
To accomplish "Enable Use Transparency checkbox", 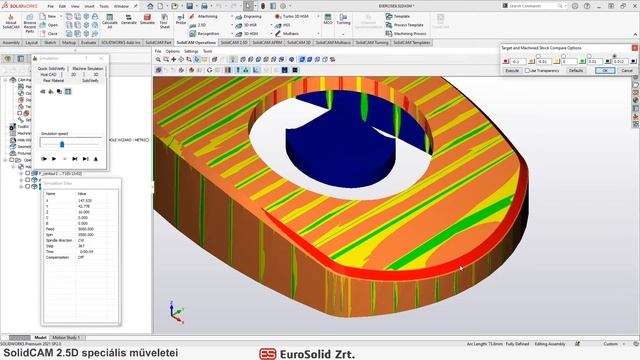I will tap(527, 71).
